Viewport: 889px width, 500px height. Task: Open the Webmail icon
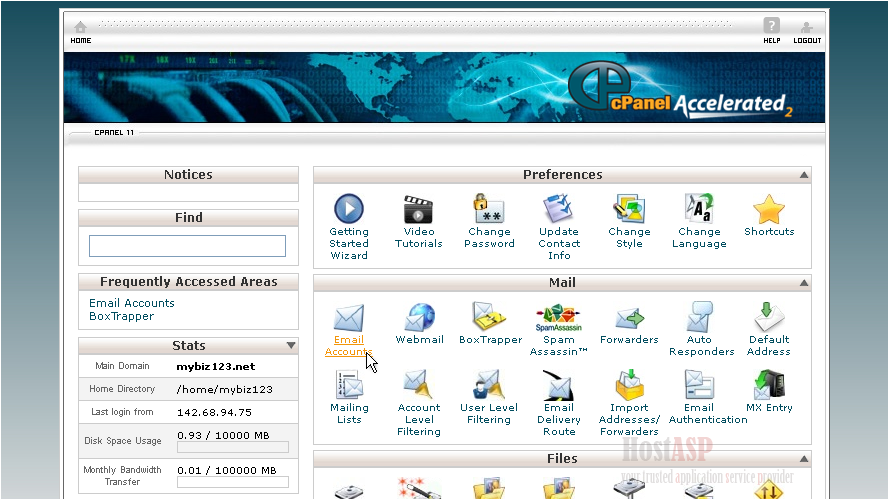coord(419,319)
